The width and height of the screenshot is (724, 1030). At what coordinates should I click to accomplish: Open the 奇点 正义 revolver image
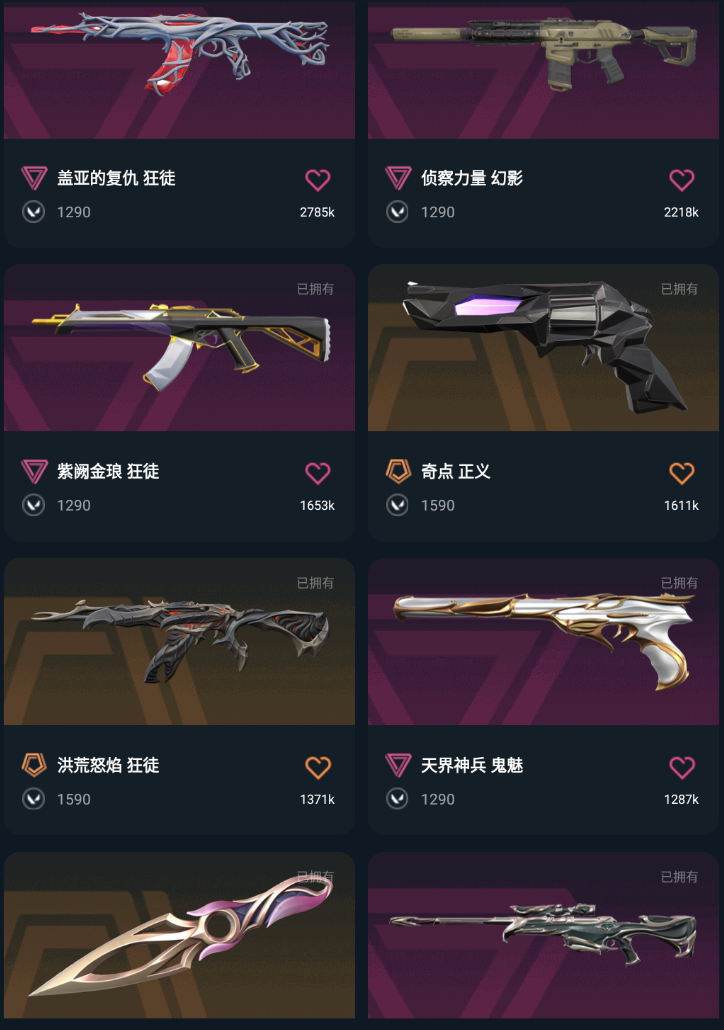543,347
